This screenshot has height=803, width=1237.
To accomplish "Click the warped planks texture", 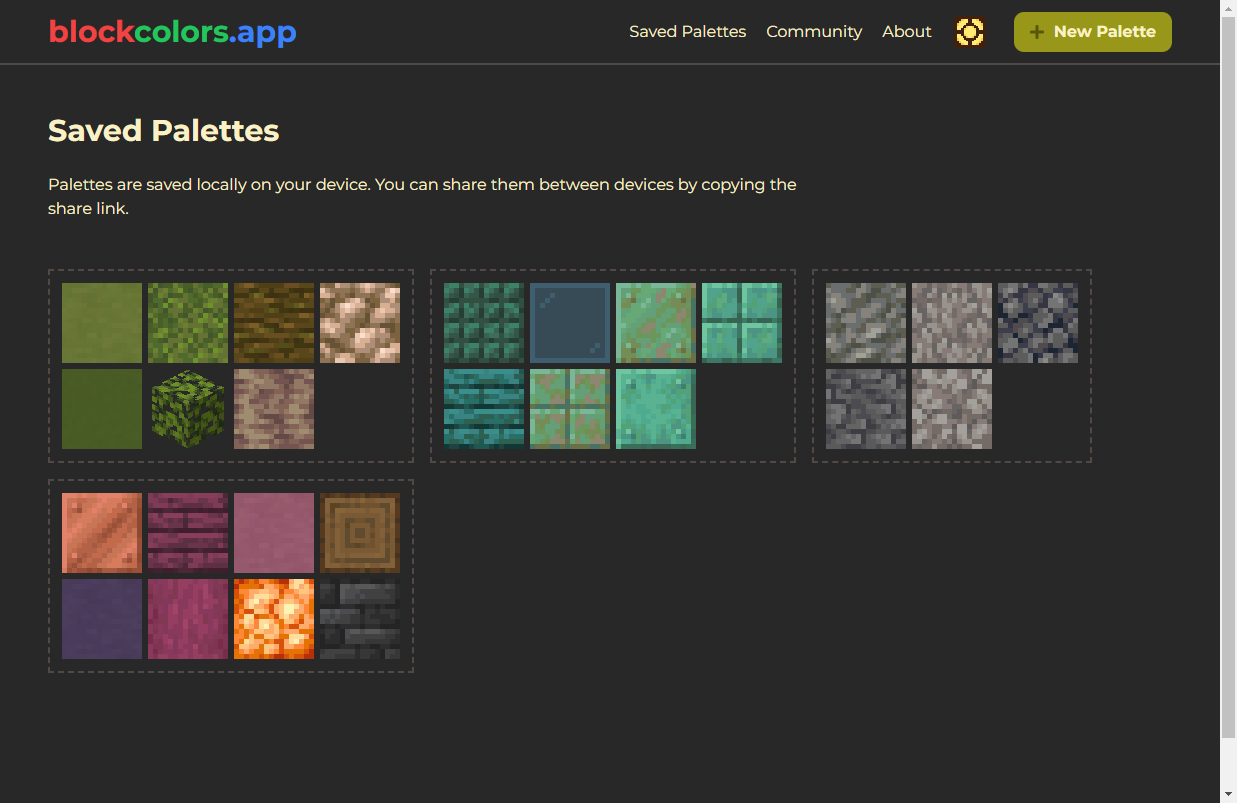I will pos(483,408).
